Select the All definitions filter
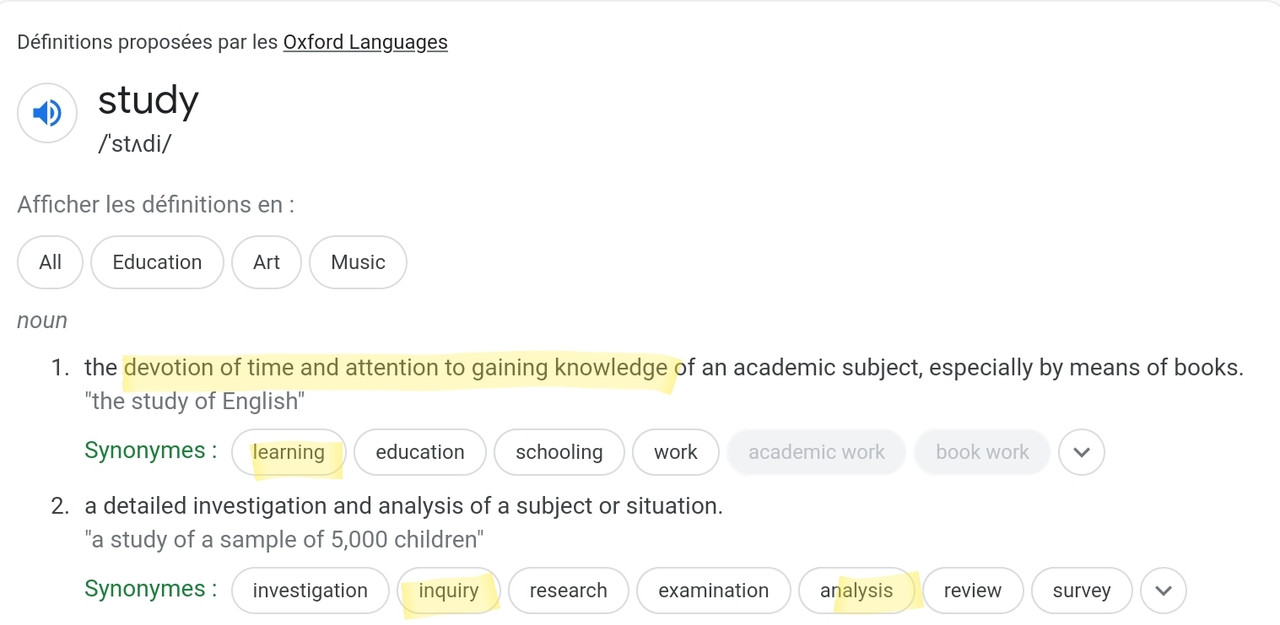 pos(50,262)
